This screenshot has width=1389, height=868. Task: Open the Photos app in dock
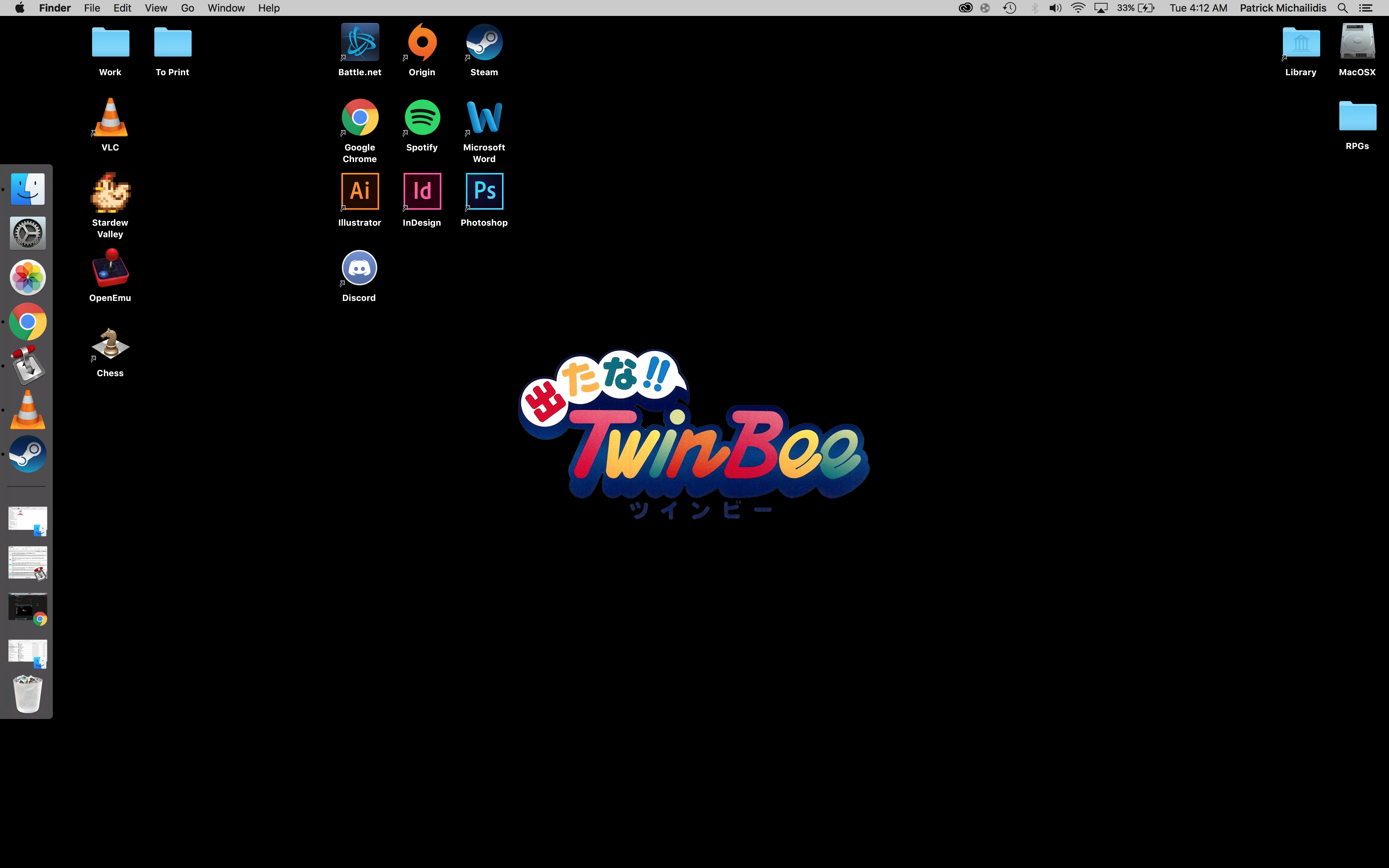click(x=27, y=277)
